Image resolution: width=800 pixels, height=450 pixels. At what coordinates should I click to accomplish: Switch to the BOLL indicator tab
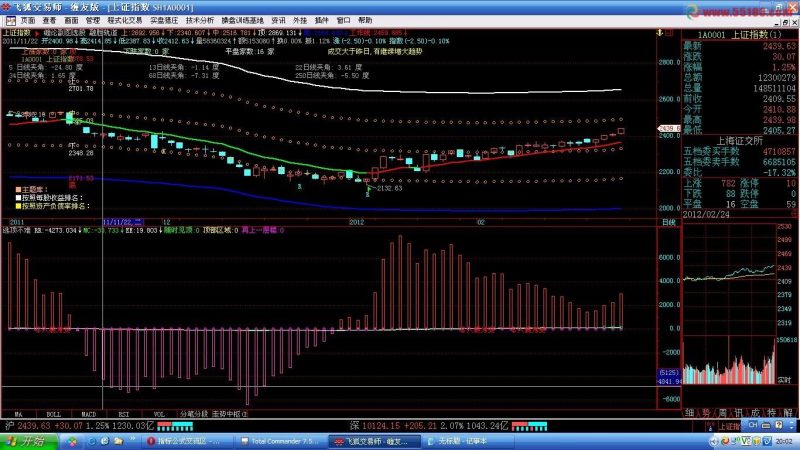pyautogui.click(x=54, y=414)
